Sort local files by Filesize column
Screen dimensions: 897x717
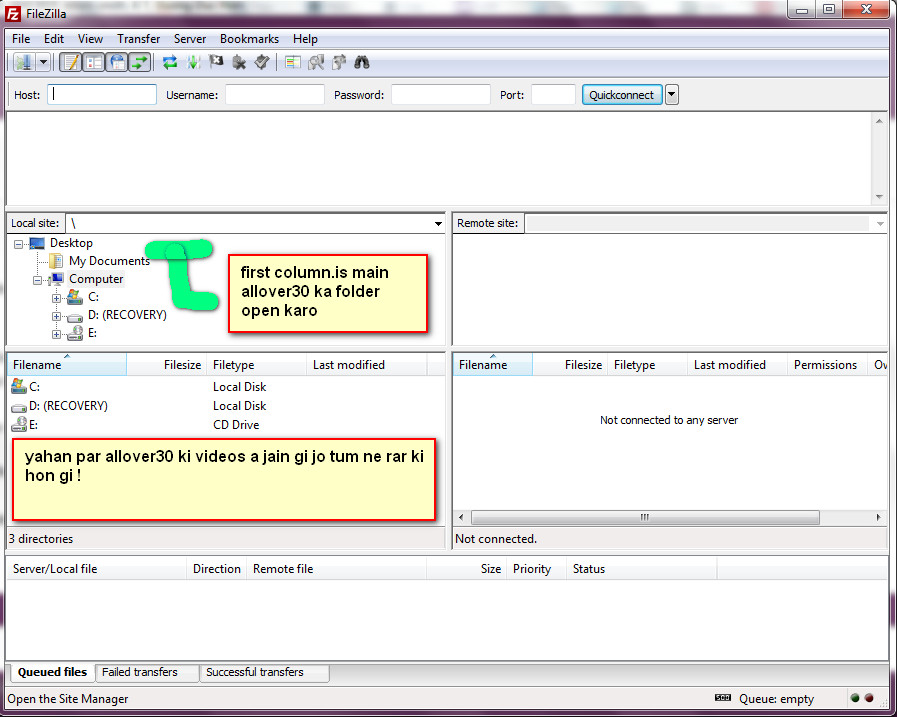(x=166, y=365)
